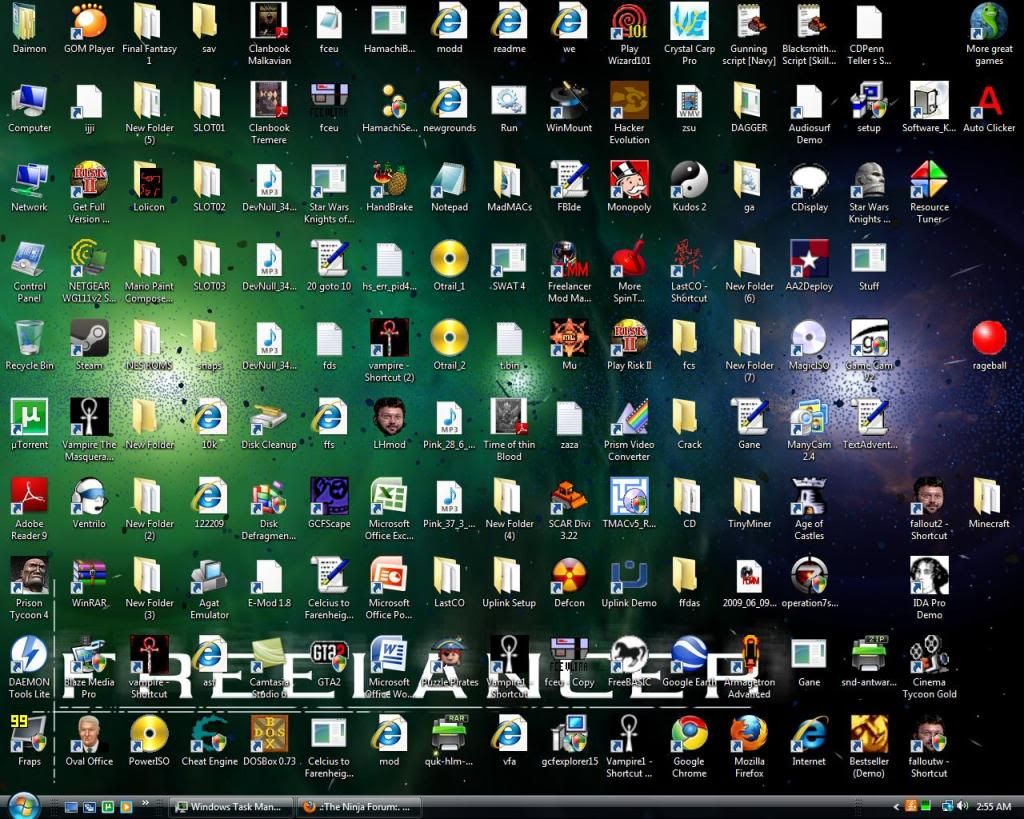Screen dimensions: 1024x819
Task: Click Show Desktop quick launch icon
Action: click(x=71, y=807)
